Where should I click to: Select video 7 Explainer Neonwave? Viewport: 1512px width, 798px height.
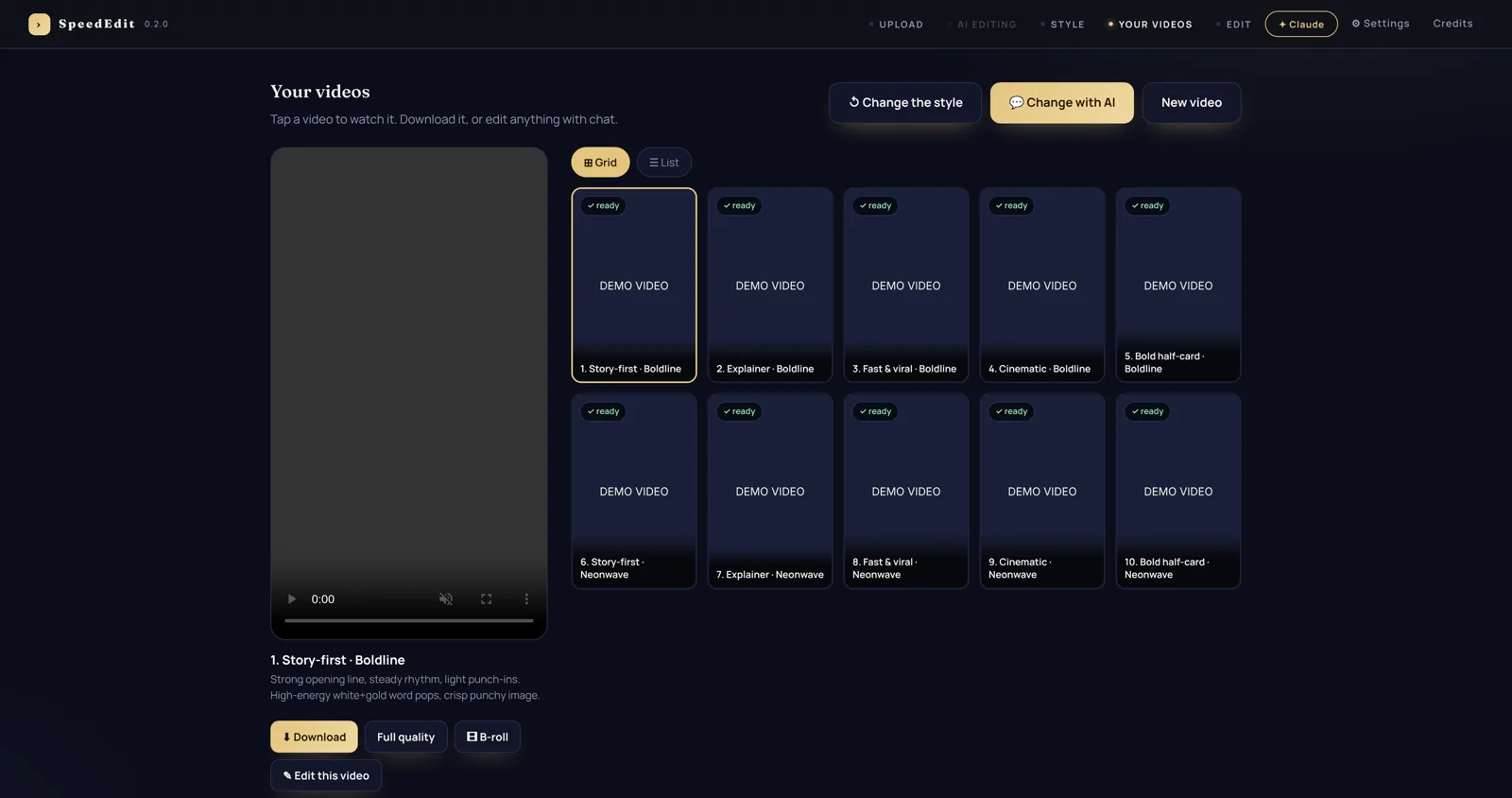coord(770,491)
